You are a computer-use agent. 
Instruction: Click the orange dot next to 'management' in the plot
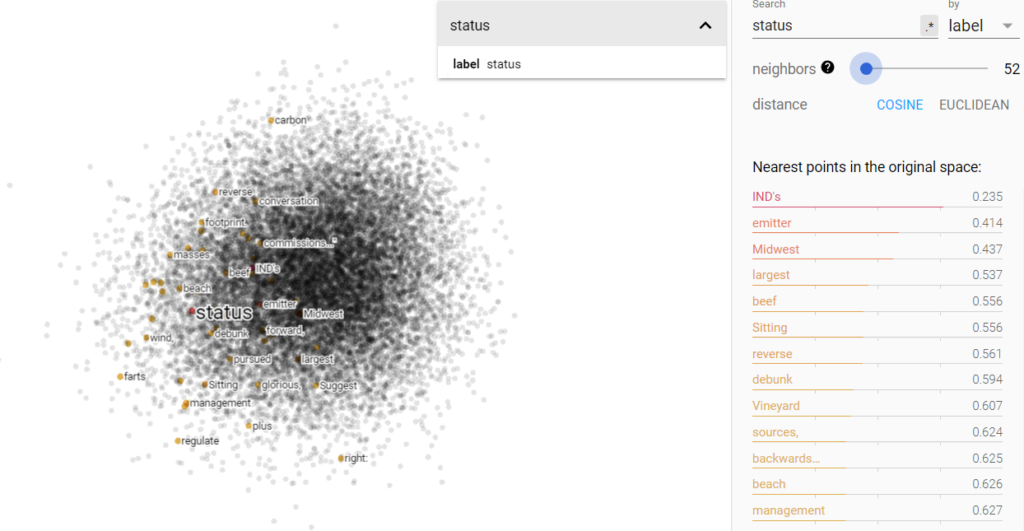186,404
